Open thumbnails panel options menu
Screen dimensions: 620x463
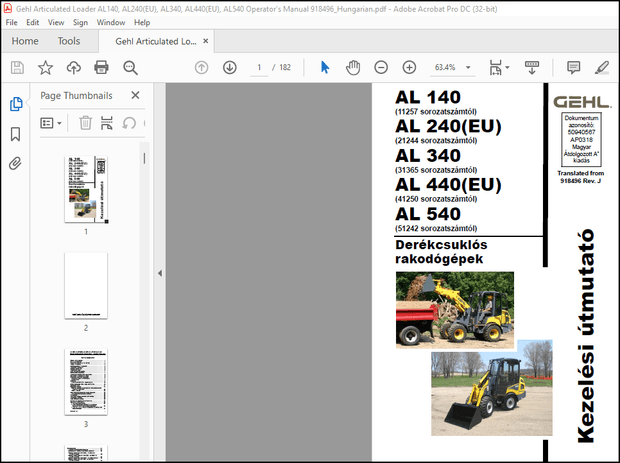[51, 123]
